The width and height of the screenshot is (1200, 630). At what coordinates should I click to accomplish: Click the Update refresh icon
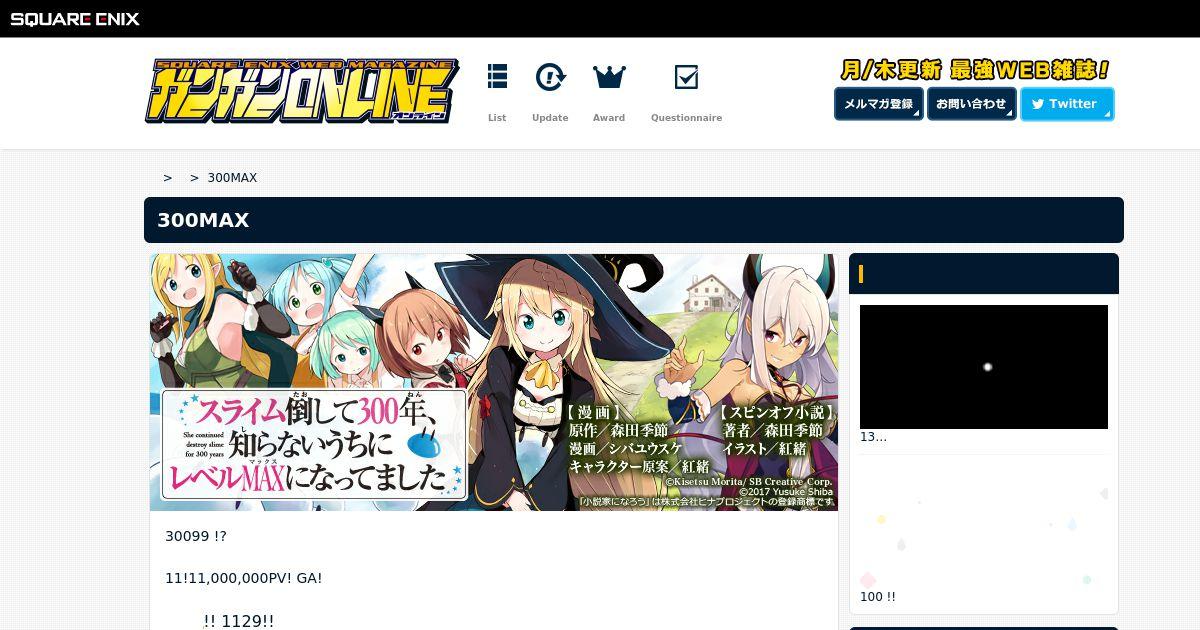click(550, 77)
